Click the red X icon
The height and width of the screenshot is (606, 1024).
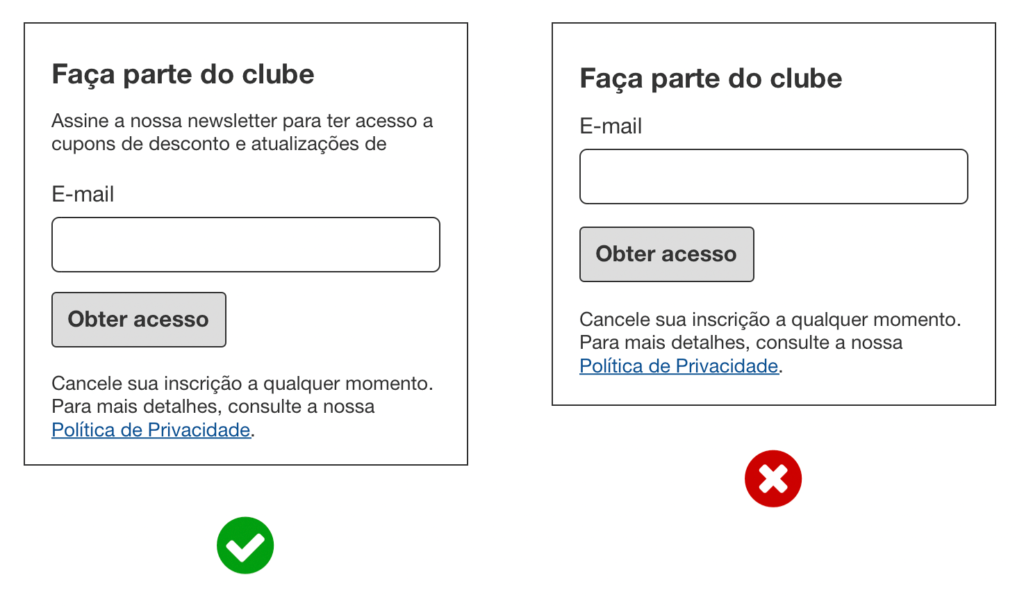pyautogui.click(x=773, y=479)
